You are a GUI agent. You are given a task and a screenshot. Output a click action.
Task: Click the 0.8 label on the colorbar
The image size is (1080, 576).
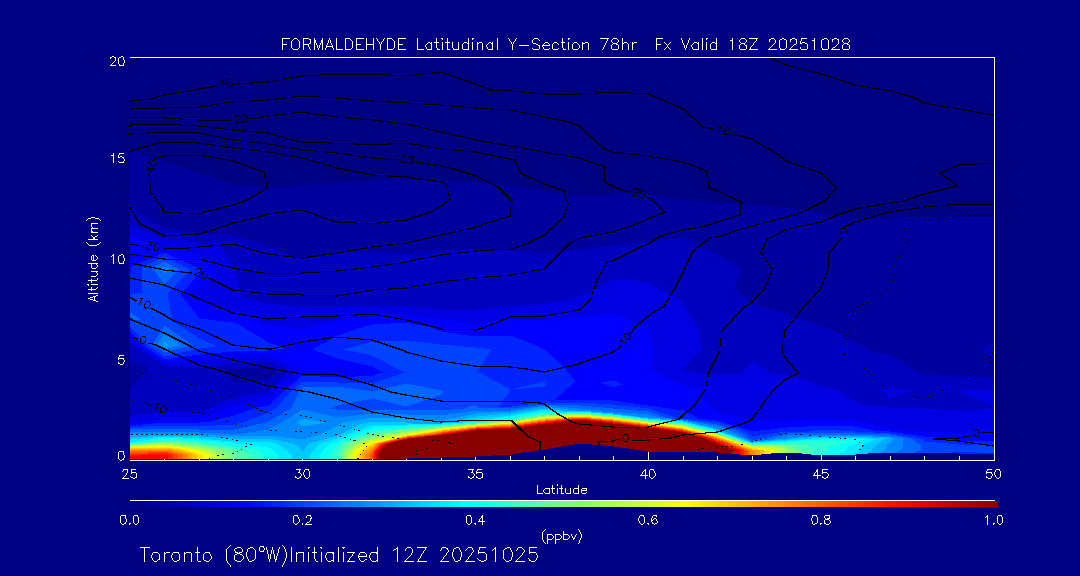[821, 520]
